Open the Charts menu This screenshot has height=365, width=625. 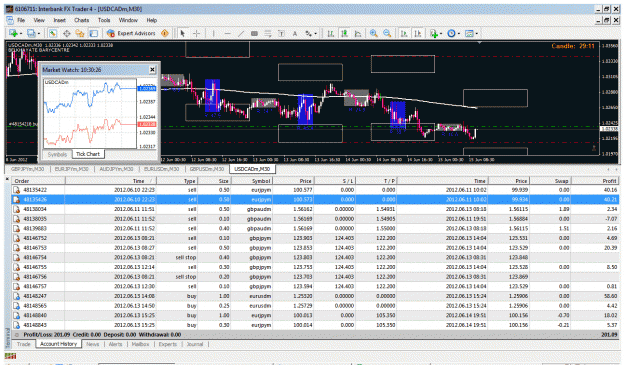[81, 20]
